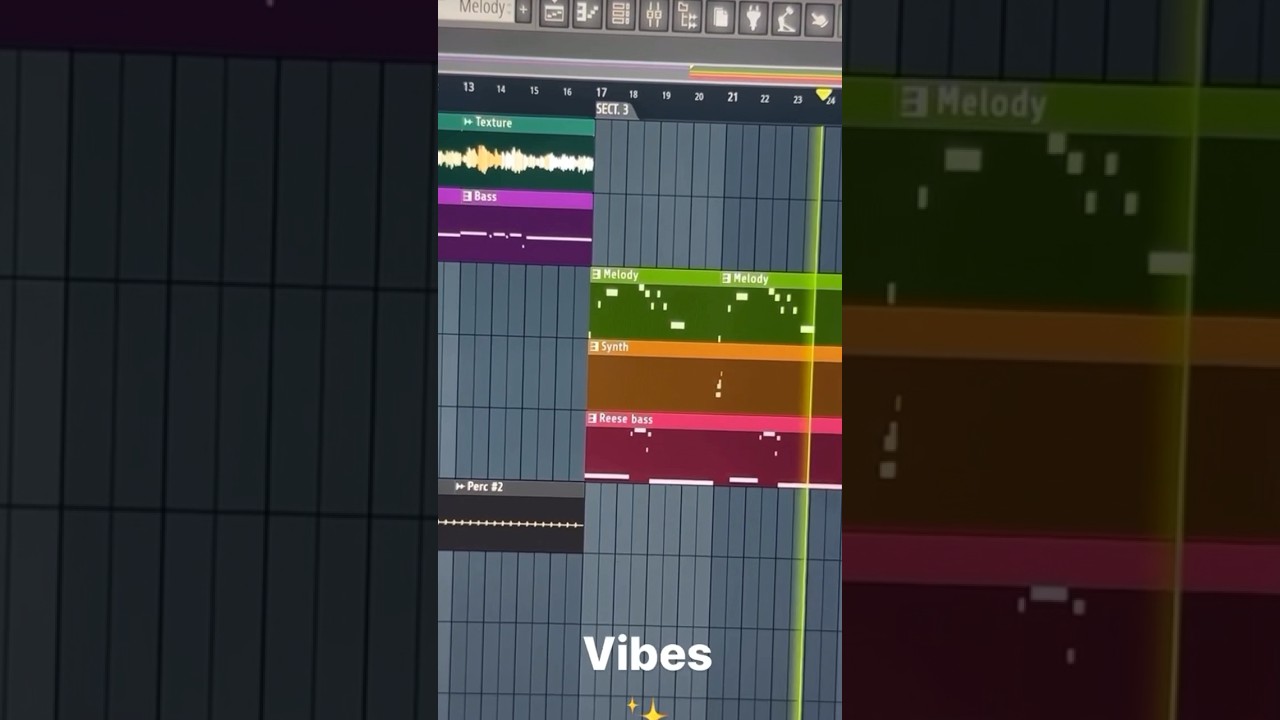The height and width of the screenshot is (720, 1280).
Task: Open the first Melody clip's menu icon
Action: [x=596, y=274]
